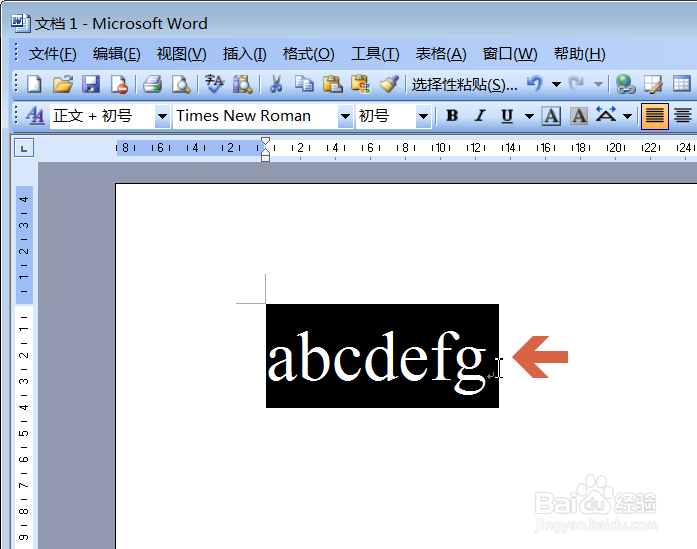
Task: Click the Permission restricted document icon
Action: click(x=119, y=84)
